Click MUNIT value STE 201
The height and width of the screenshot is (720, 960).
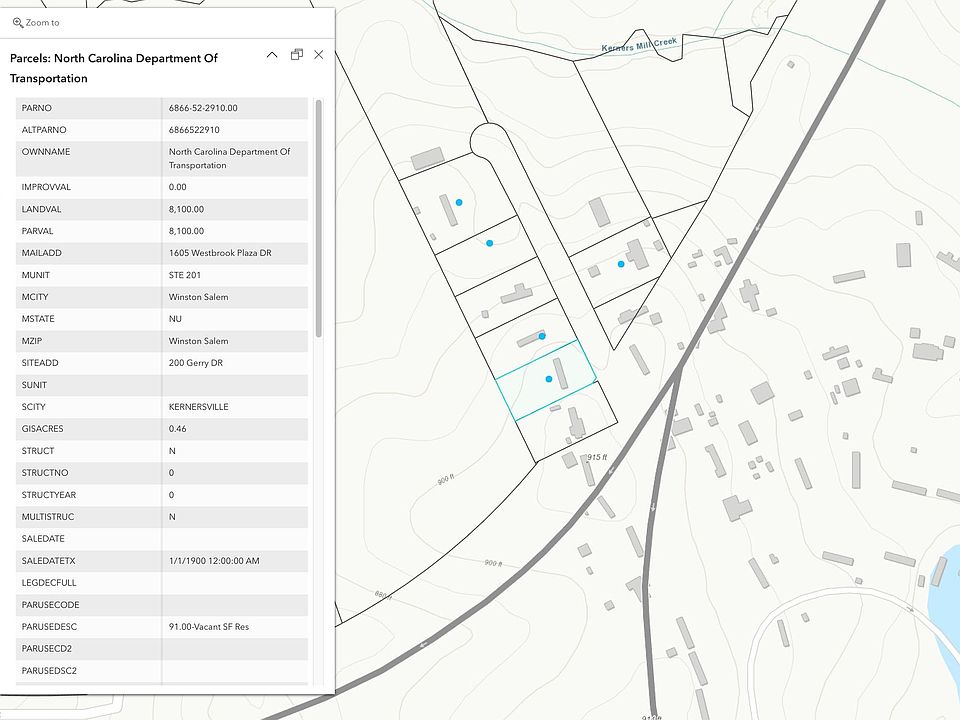click(184, 275)
